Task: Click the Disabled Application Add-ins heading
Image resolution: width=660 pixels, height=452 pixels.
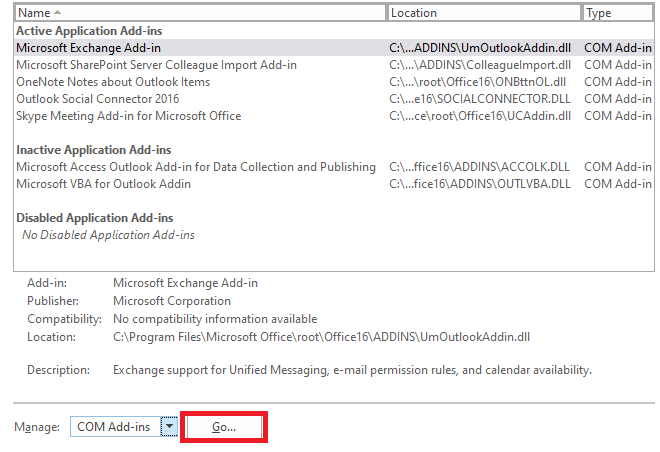Action: tap(95, 218)
